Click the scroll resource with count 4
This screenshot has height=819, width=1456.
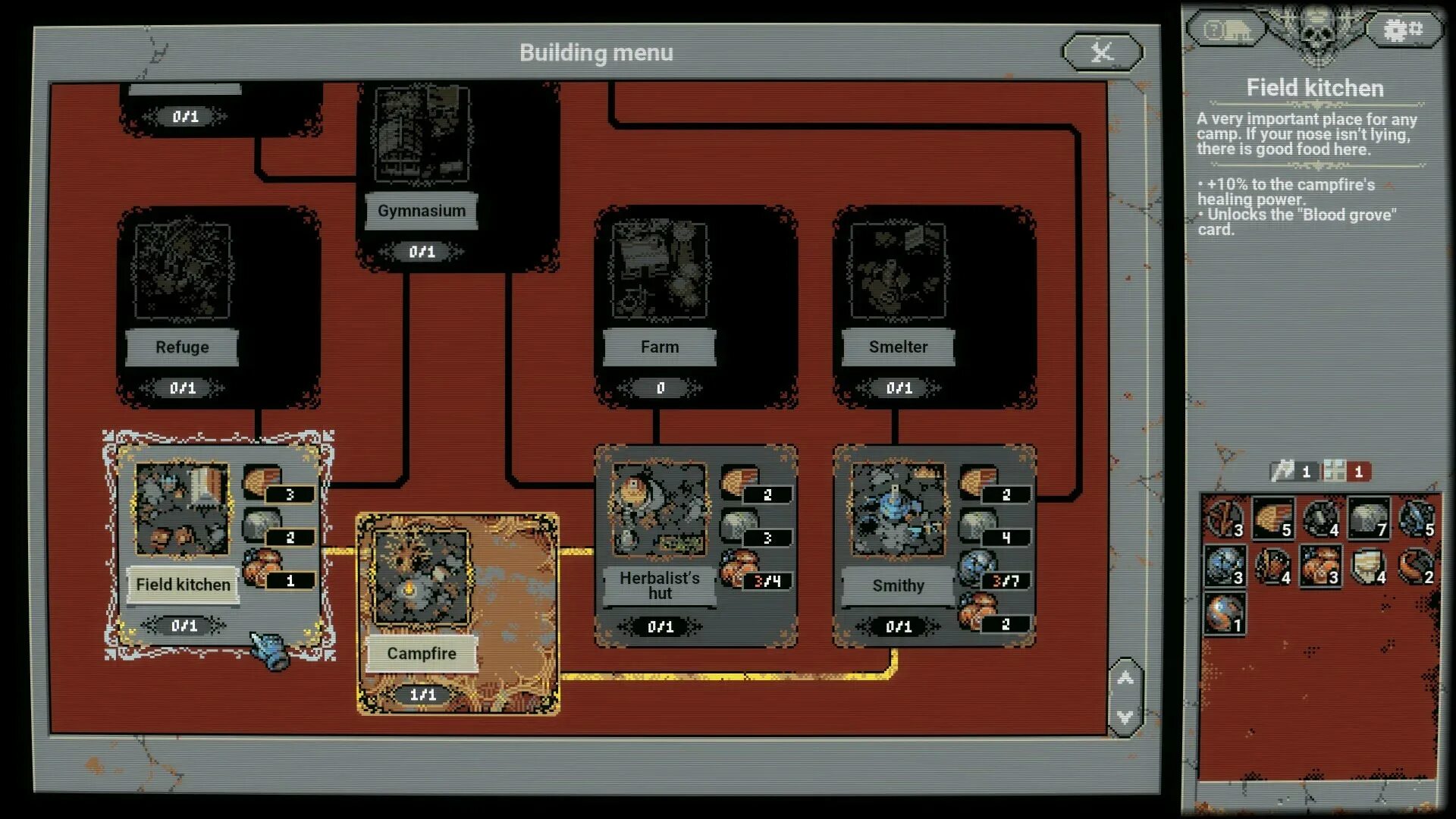click(1367, 566)
